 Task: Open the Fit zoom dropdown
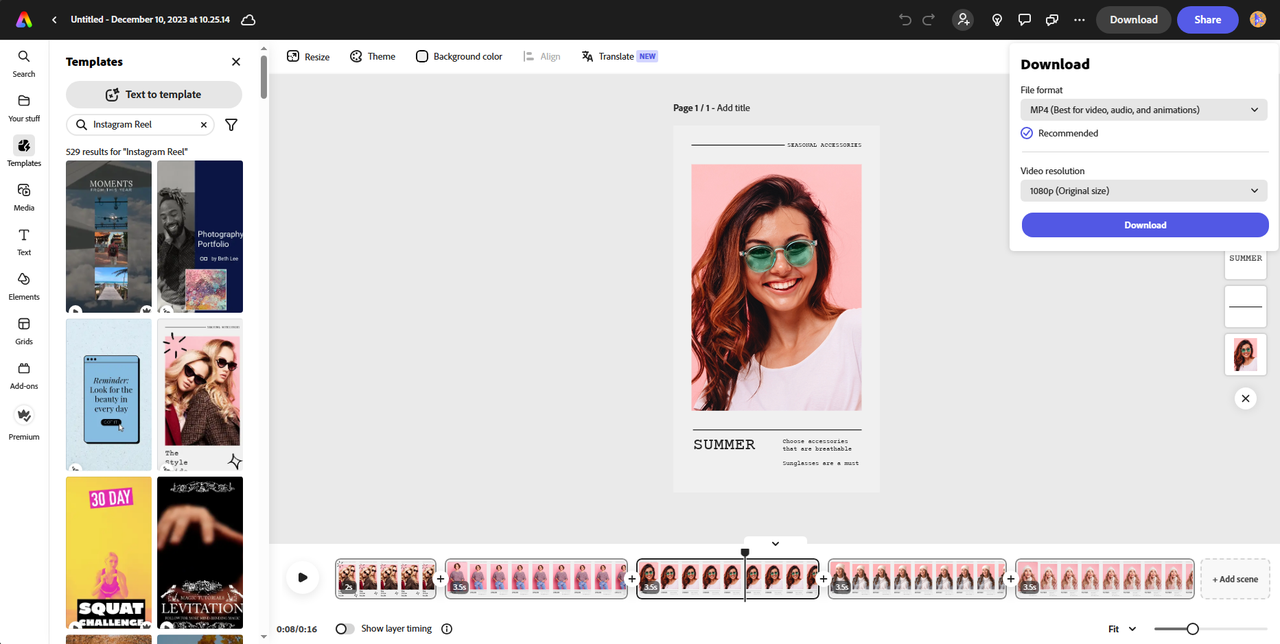1122,629
